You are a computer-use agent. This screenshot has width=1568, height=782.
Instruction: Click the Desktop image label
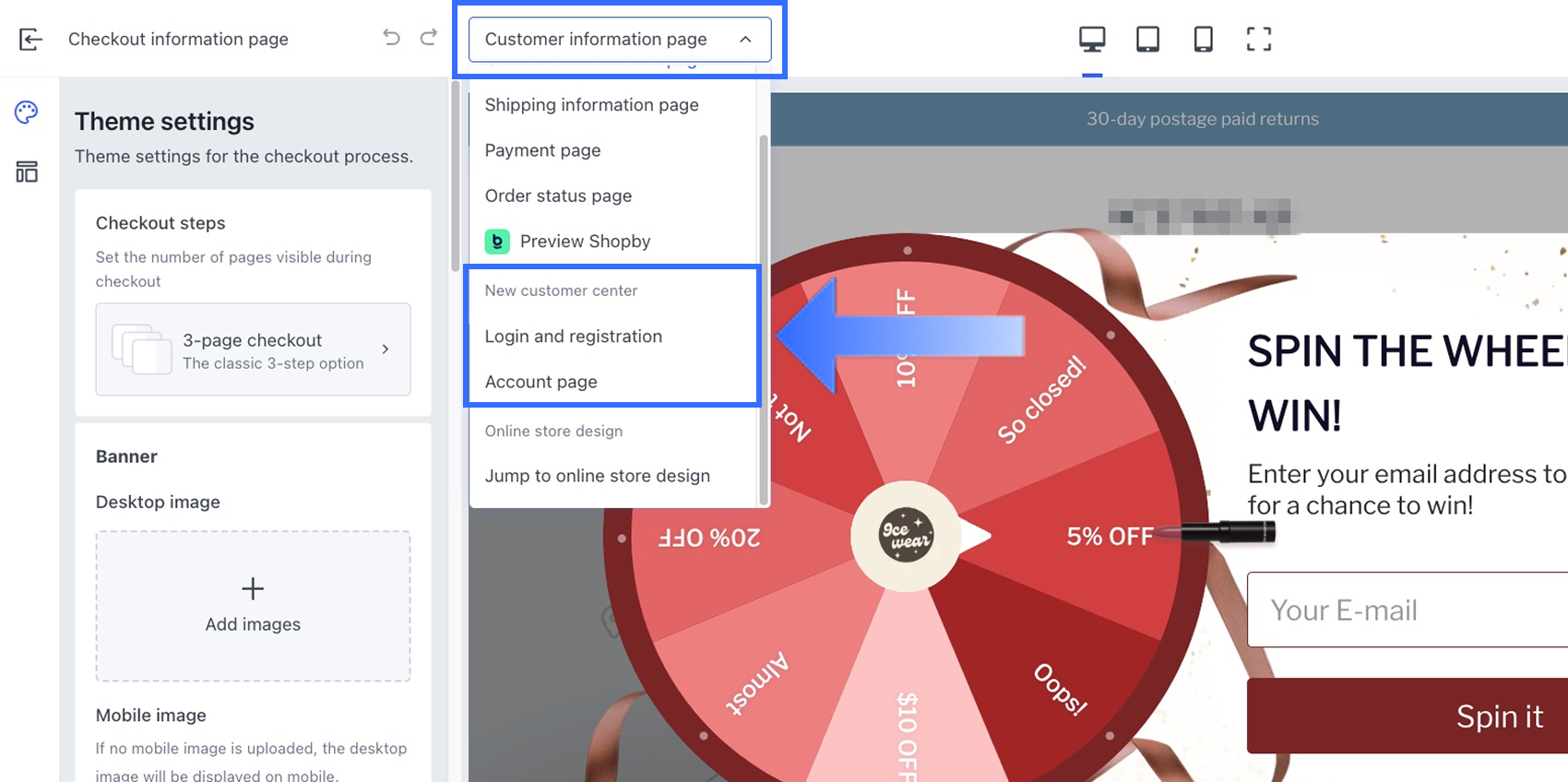[158, 502]
